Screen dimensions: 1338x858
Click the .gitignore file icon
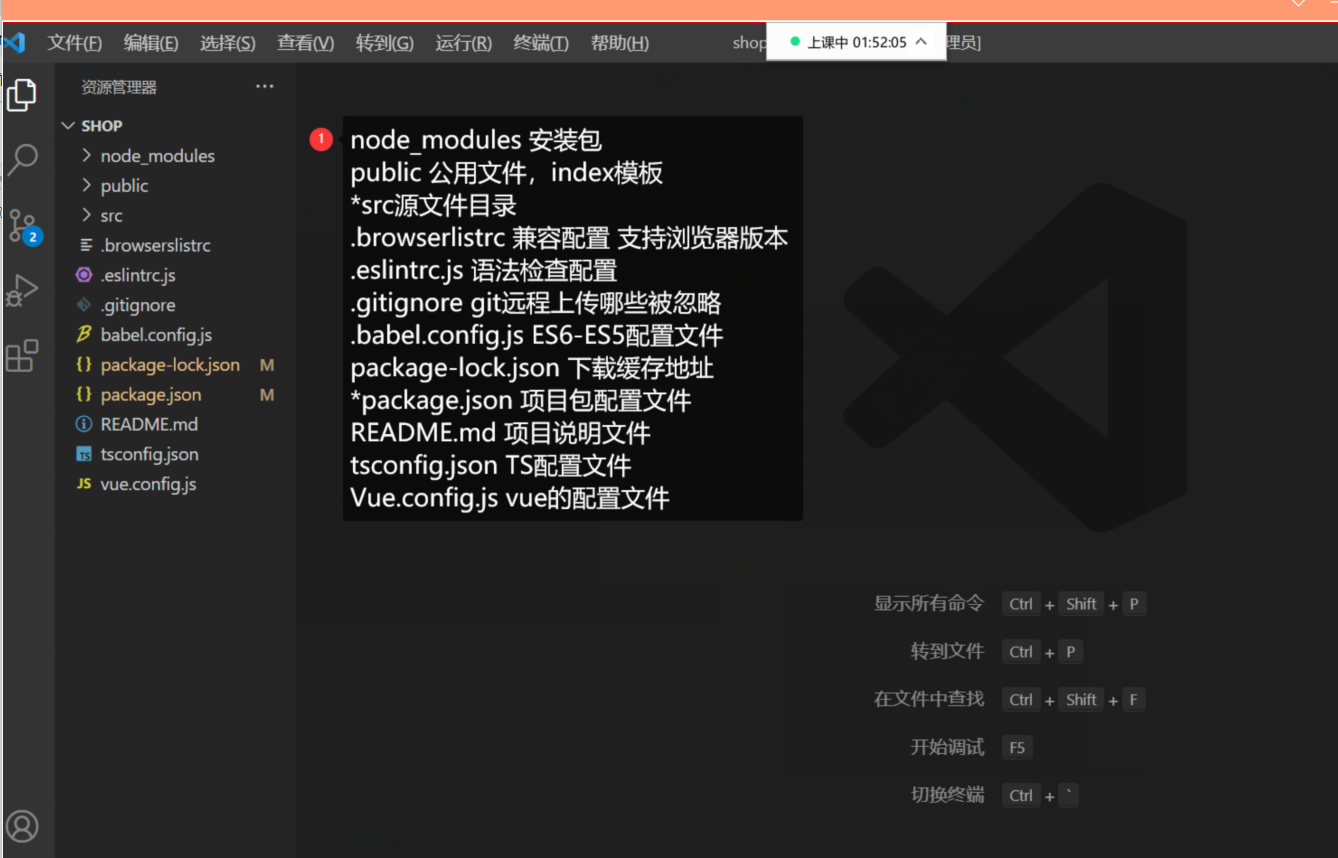point(85,305)
